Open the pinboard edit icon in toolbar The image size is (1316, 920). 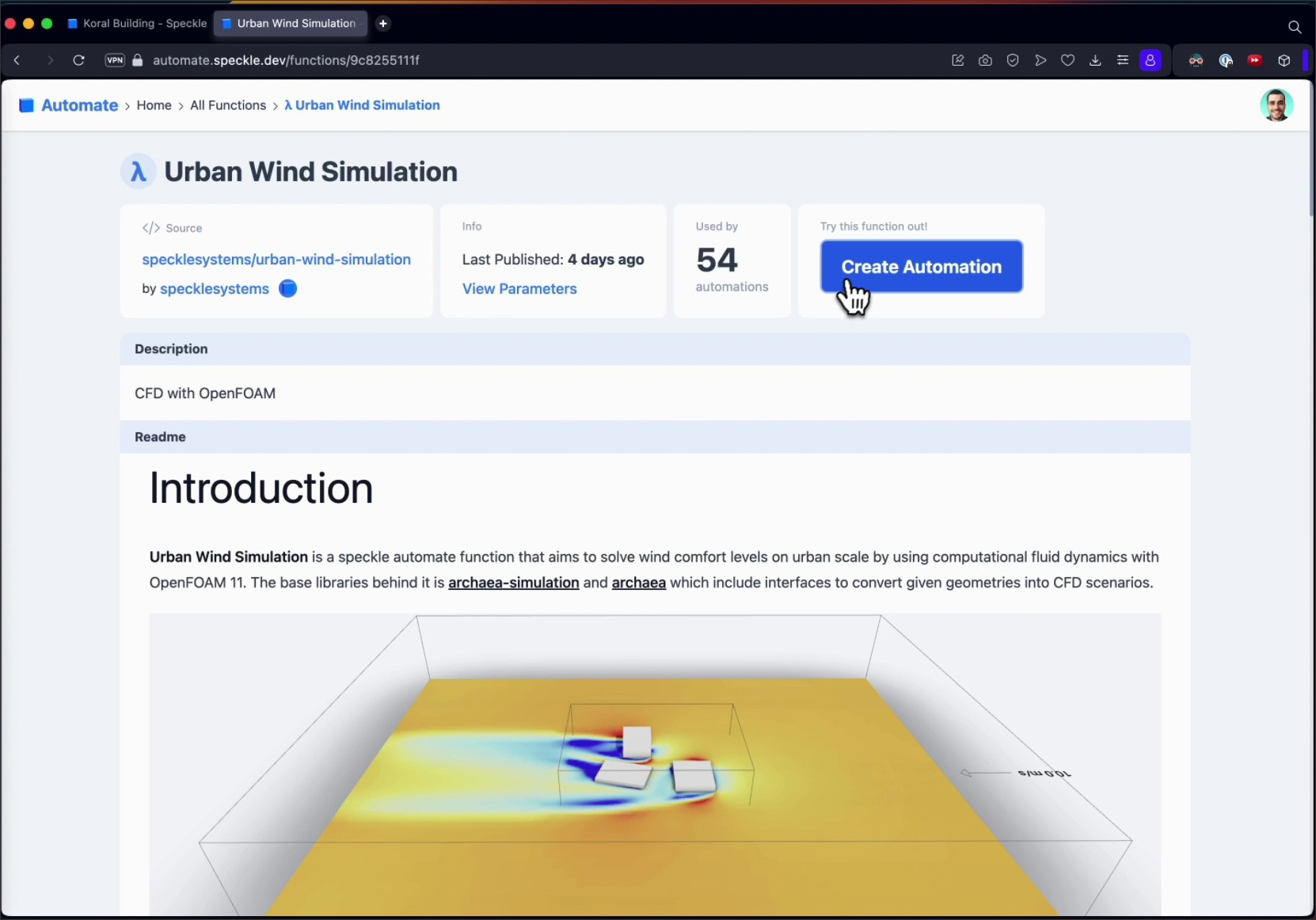[958, 60]
